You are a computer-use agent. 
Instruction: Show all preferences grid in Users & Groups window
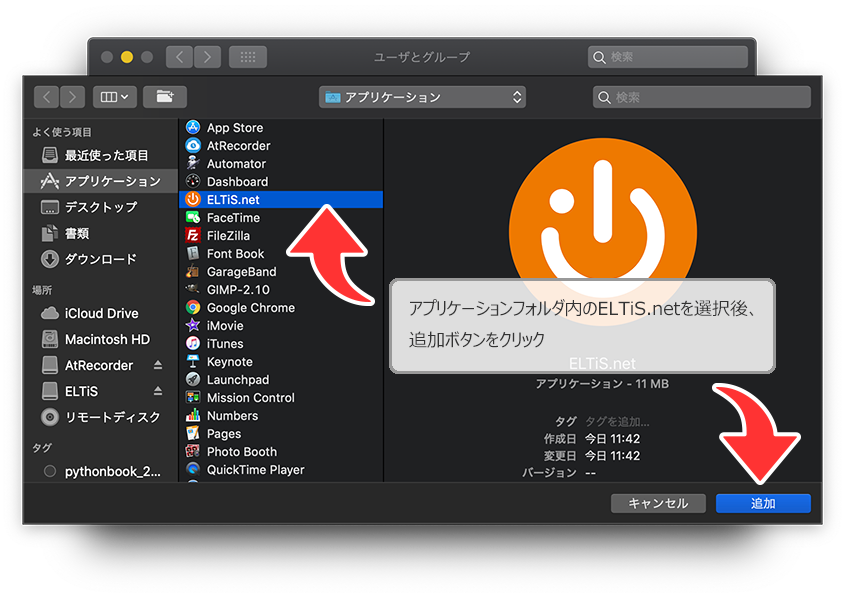[x=248, y=57]
